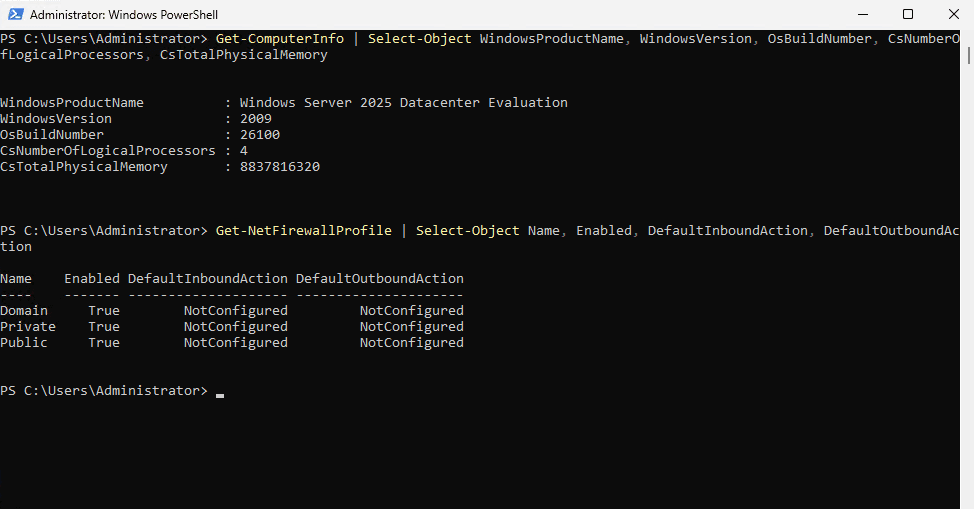Click the CsTotalPhysicalMemory output label
The width and height of the screenshot is (974, 509).
coord(84,167)
